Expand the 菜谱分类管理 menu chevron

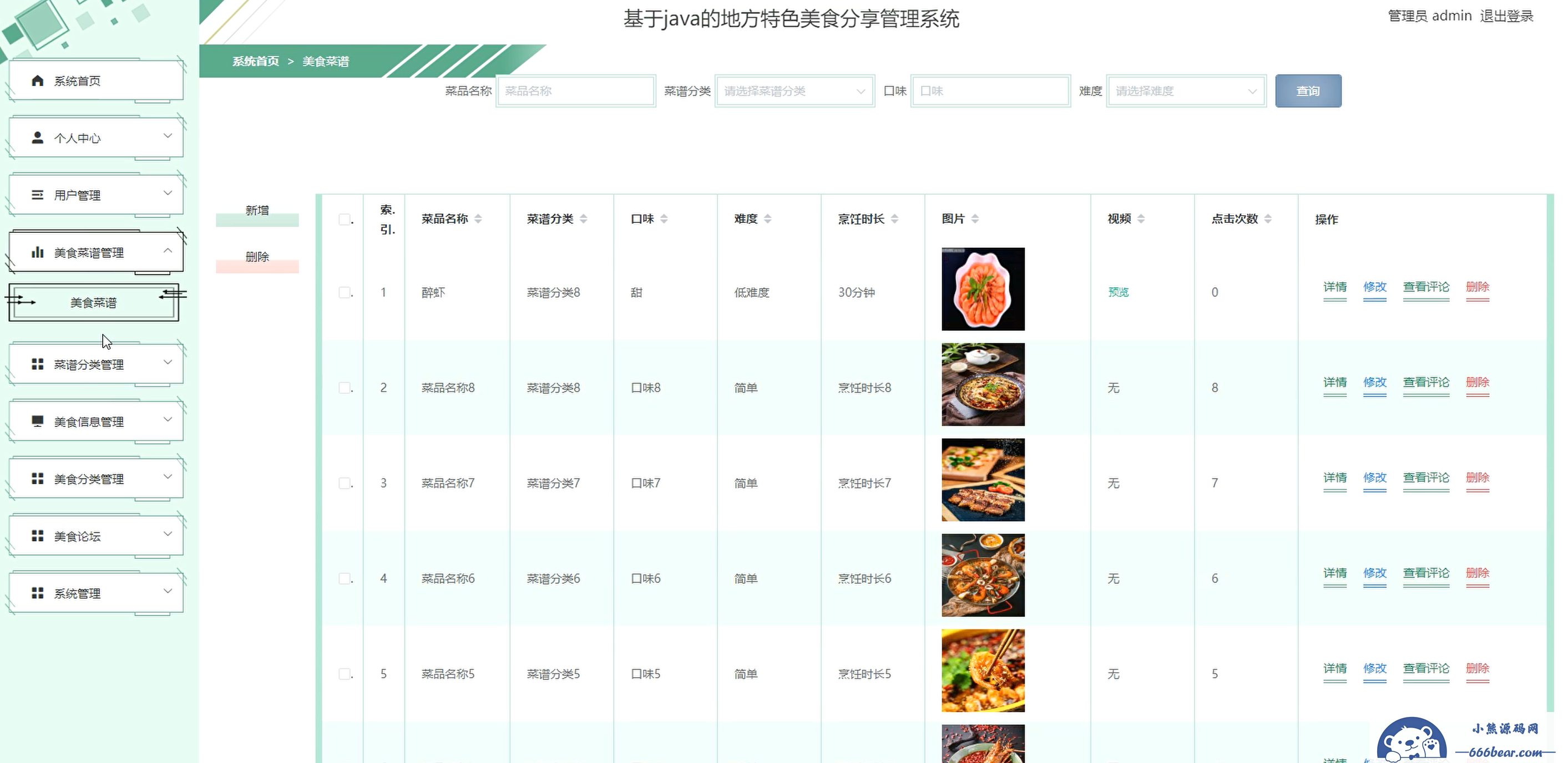point(168,362)
